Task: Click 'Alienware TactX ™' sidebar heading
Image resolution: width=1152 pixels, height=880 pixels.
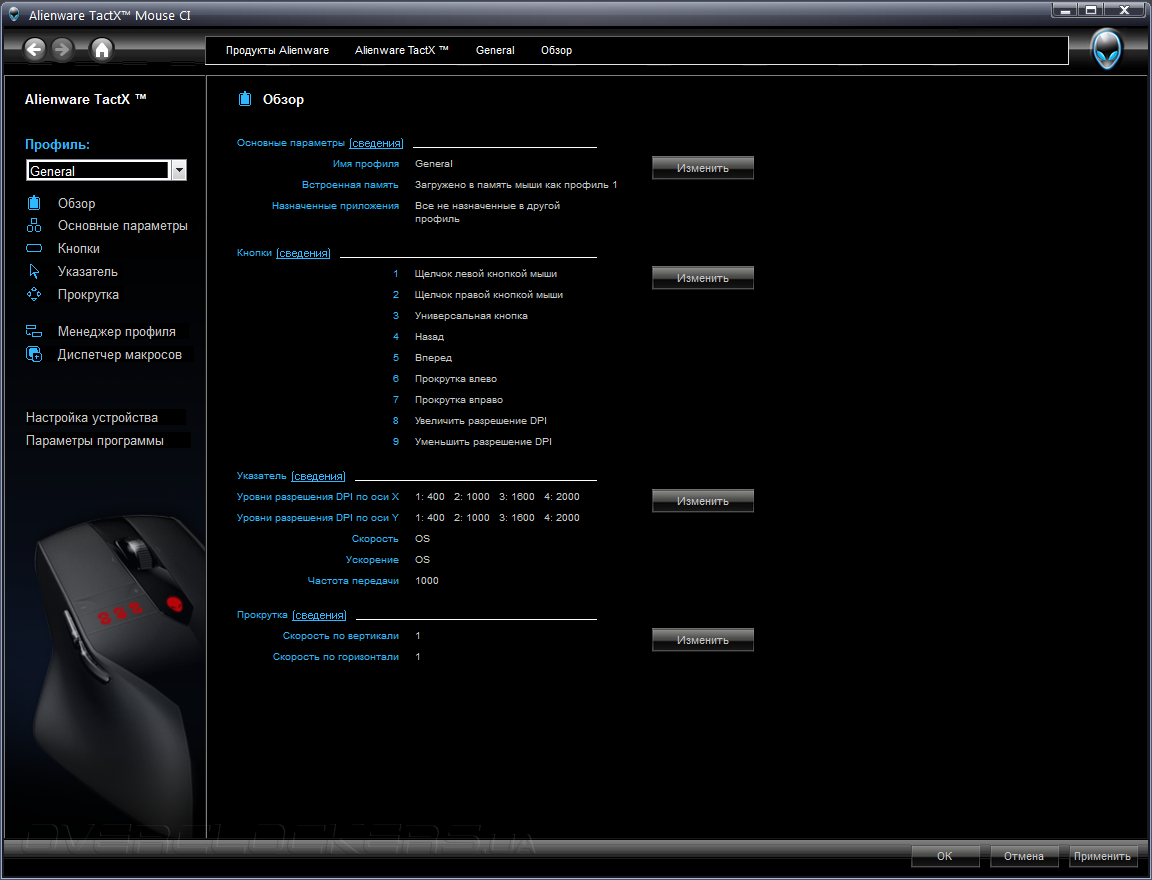Action: pos(86,99)
